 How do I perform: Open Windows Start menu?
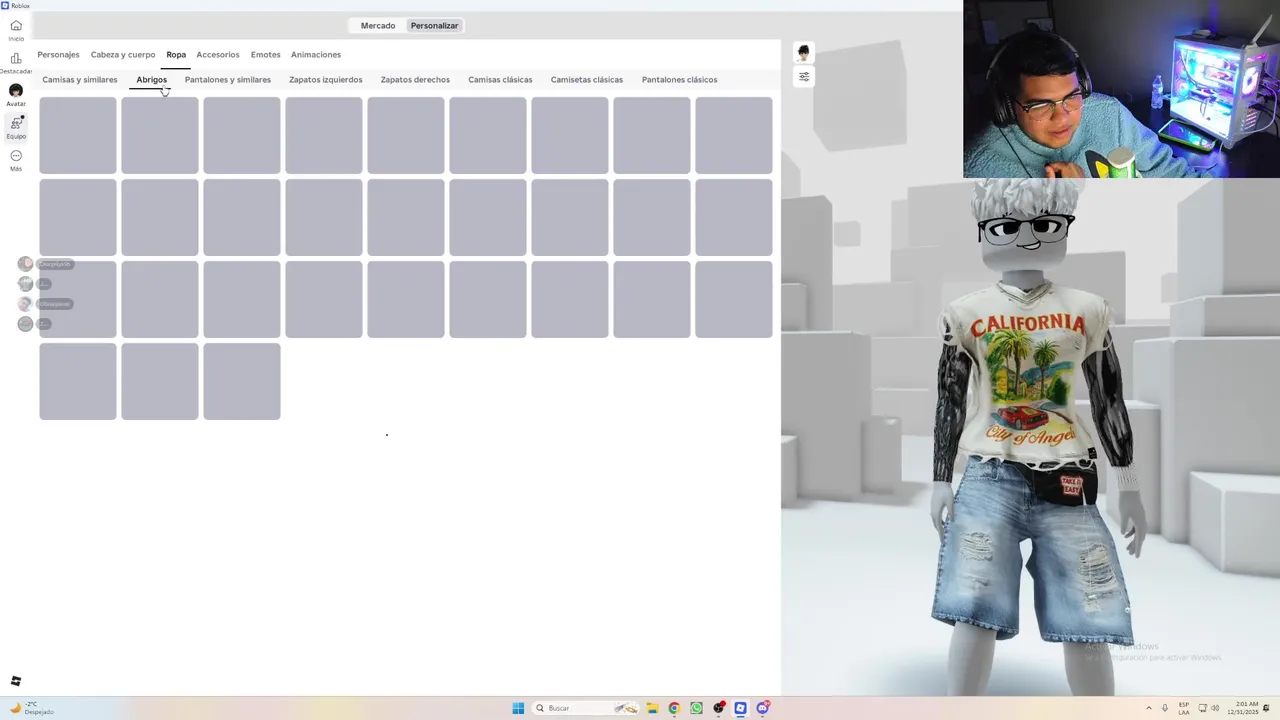pos(518,708)
